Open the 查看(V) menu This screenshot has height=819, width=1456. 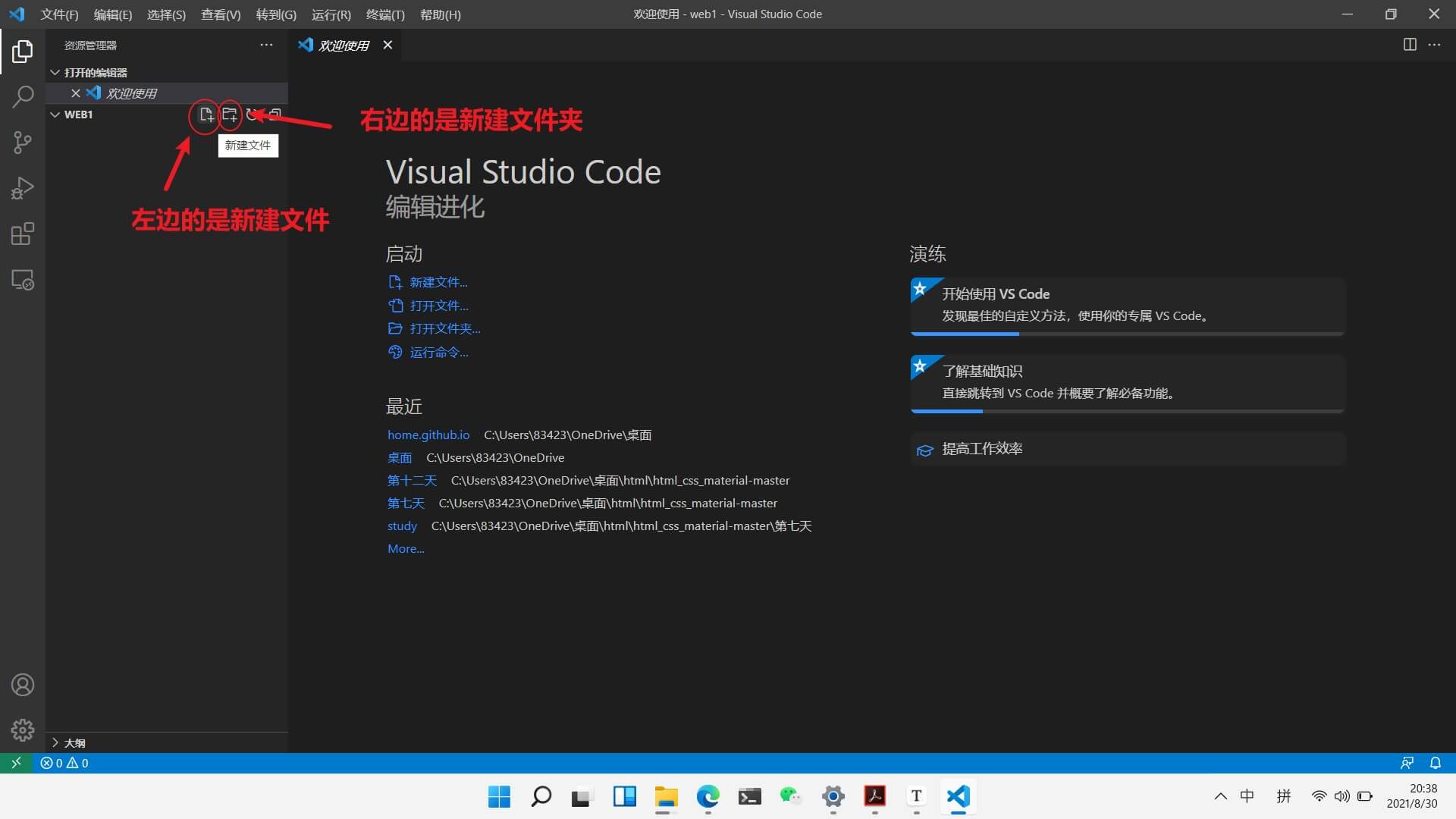[221, 14]
